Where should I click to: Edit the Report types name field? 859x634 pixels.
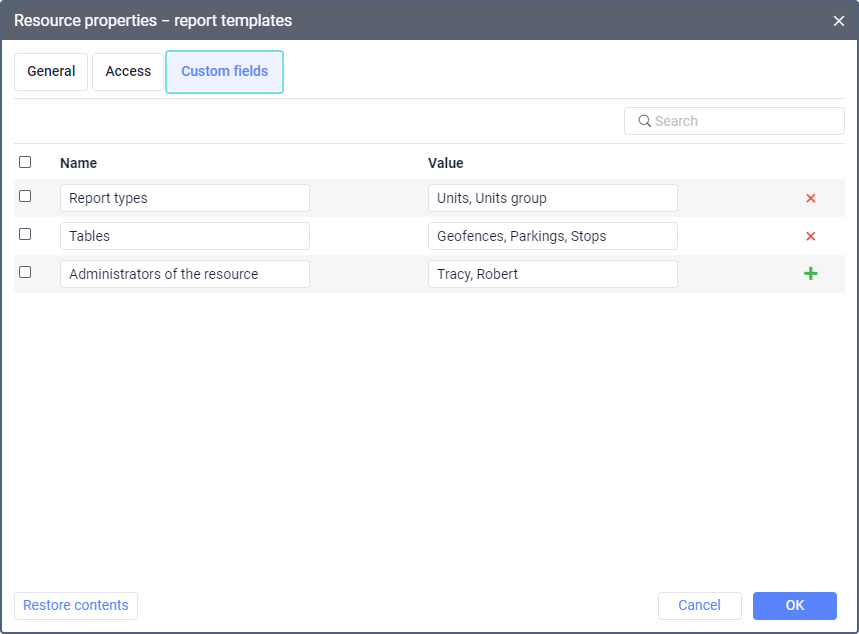pos(185,198)
